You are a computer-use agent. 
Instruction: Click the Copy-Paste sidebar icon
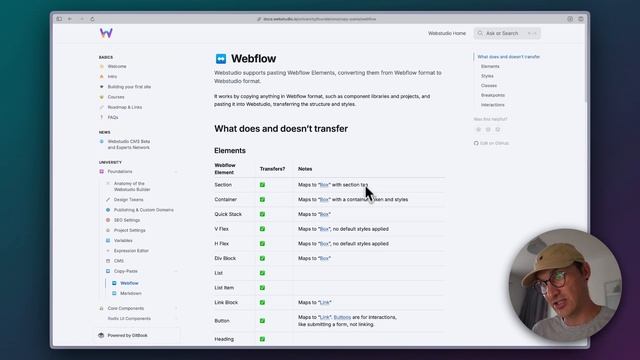point(108,271)
